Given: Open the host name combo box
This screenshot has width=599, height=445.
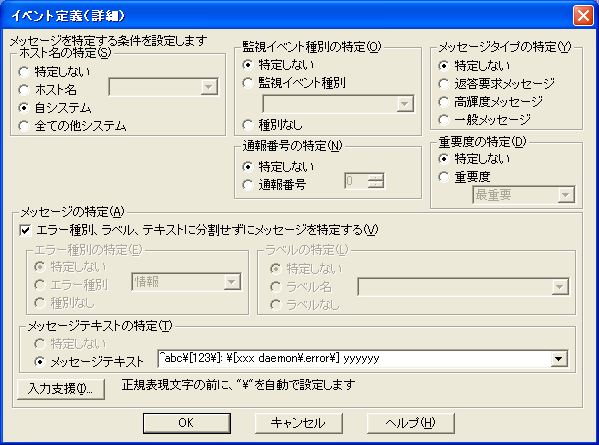Looking at the screenshot, I should (x=164, y=87).
